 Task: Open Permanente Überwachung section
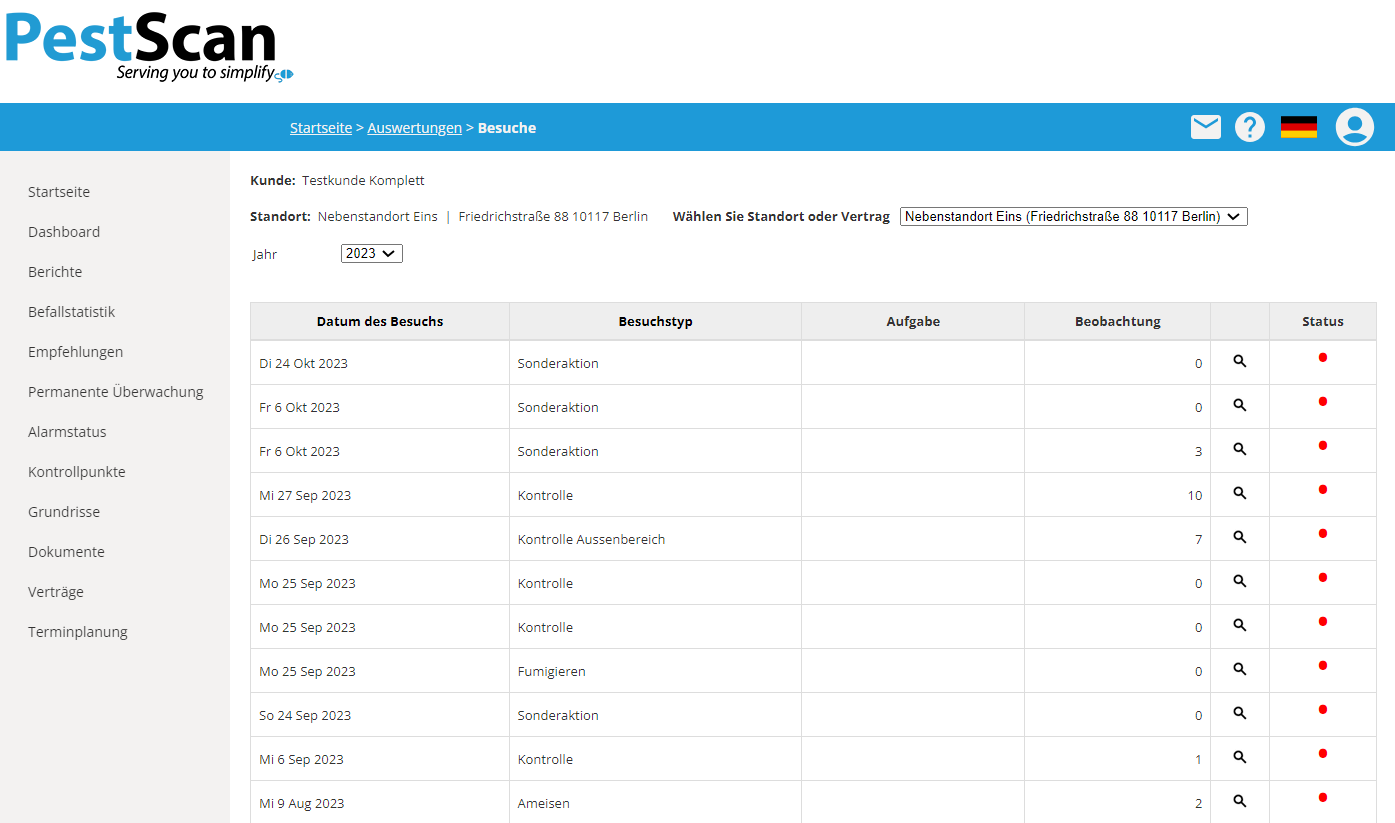[116, 392]
